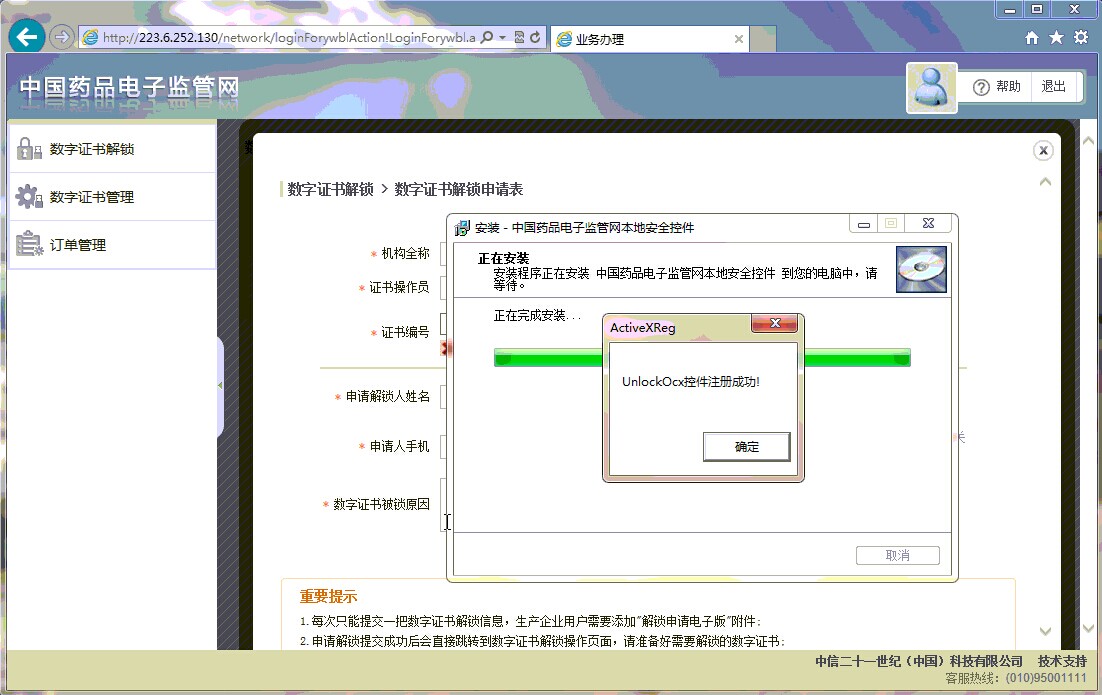Click the browser forward arrow button
1102x695 pixels.
coord(62,38)
